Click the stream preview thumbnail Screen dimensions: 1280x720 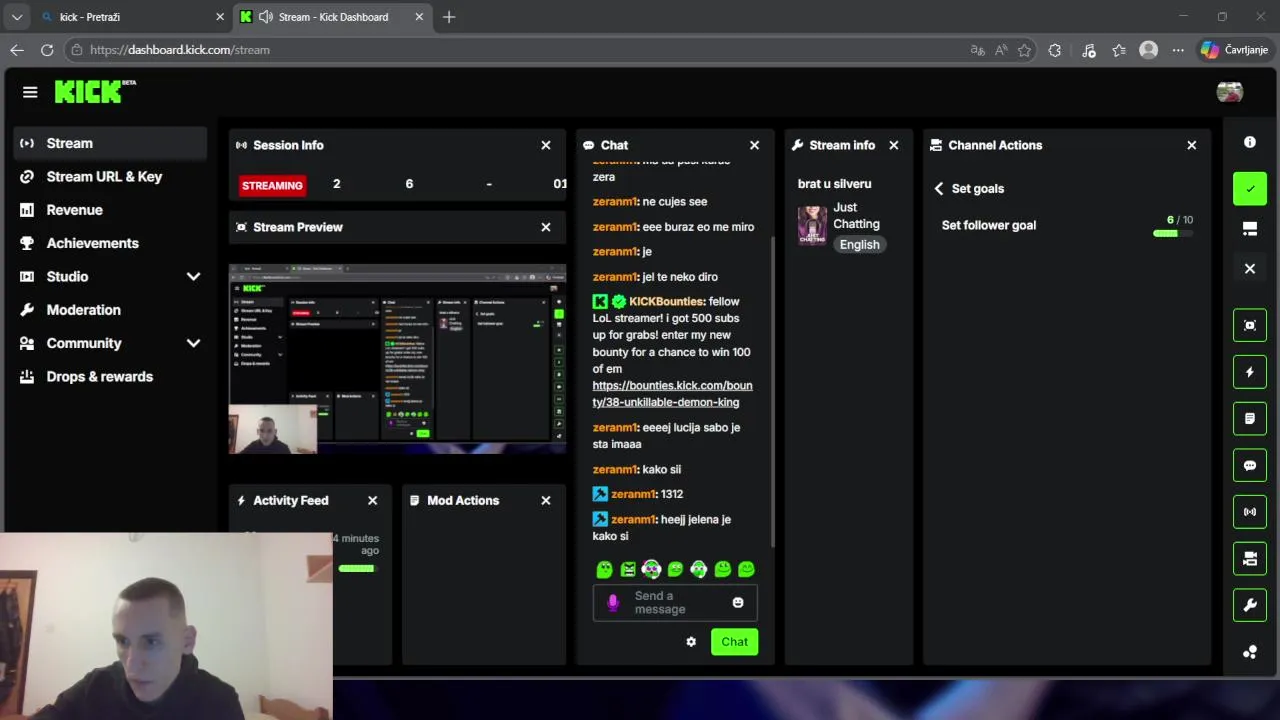pos(398,359)
